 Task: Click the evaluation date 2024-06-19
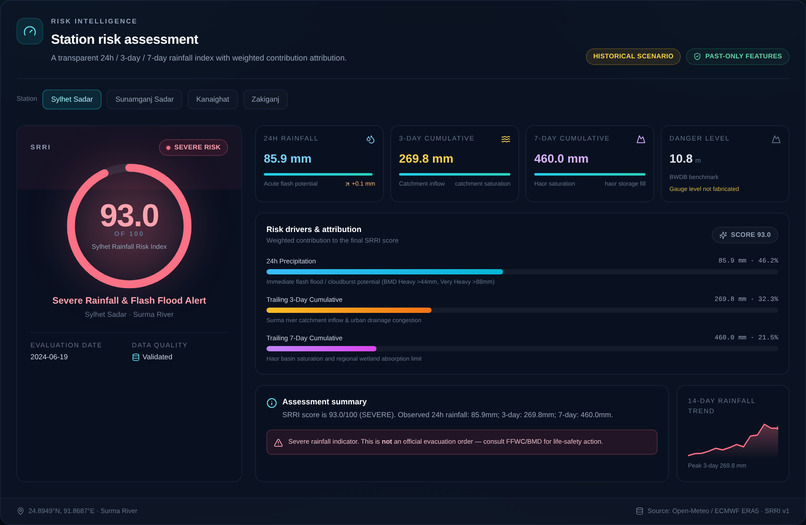[49, 357]
